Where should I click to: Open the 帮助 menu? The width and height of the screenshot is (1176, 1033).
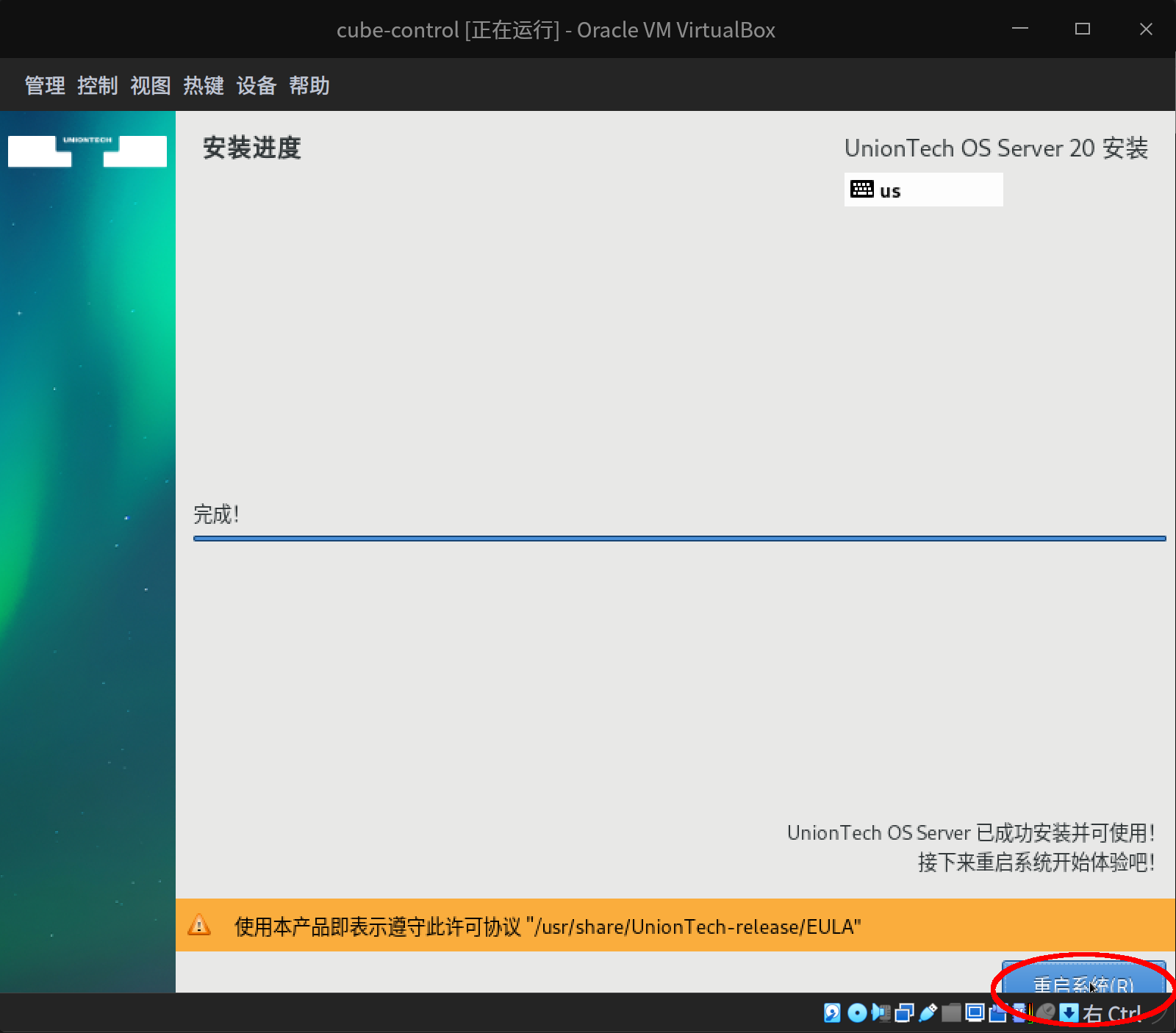[x=308, y=86]
